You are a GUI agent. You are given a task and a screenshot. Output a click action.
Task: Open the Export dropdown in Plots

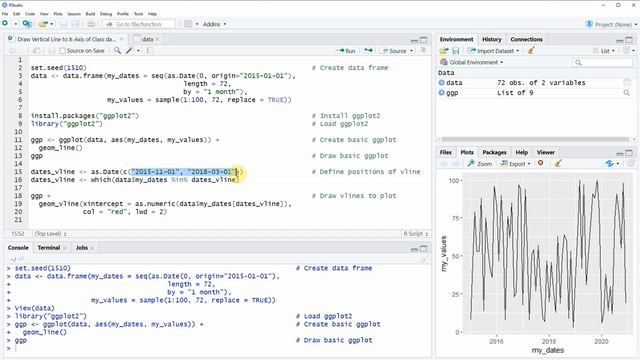point(529,163)
